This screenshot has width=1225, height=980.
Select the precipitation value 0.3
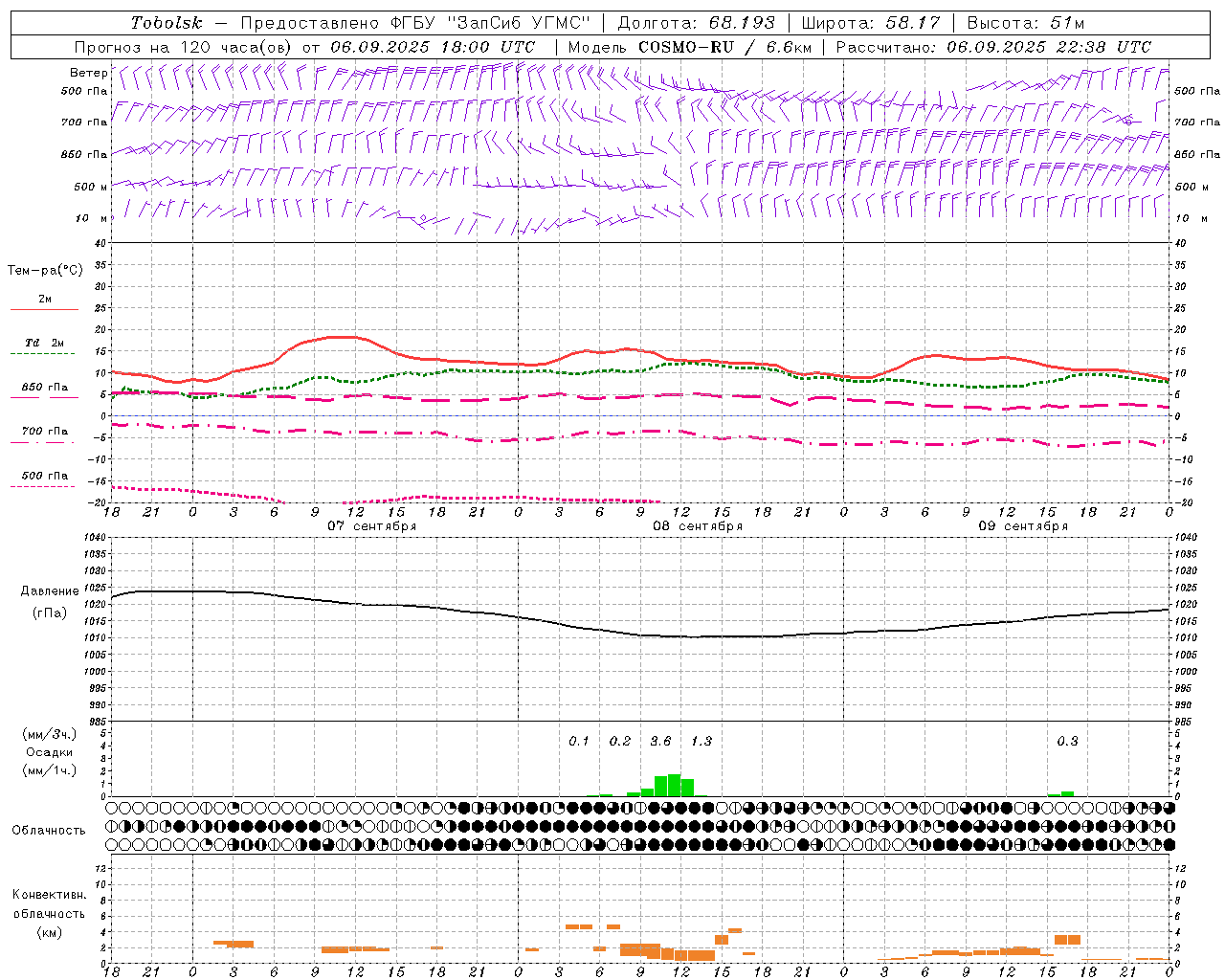[1067, 741]
